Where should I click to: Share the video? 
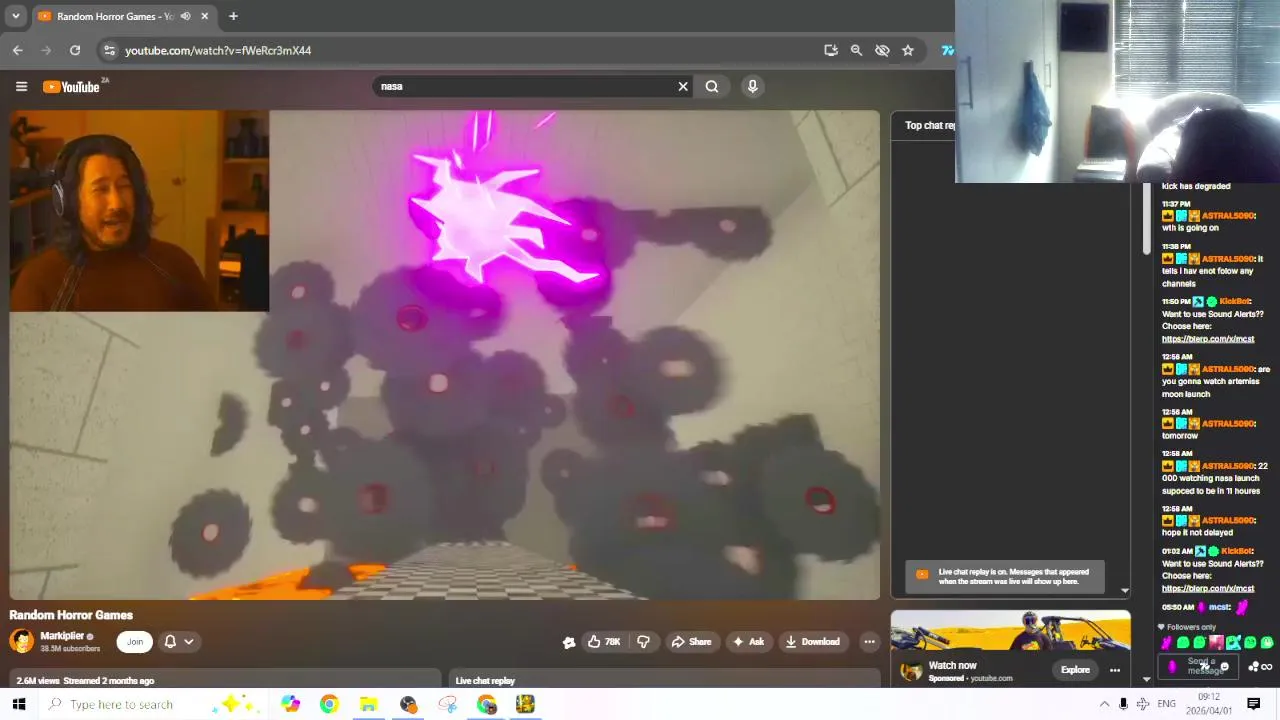coord(691,642)
